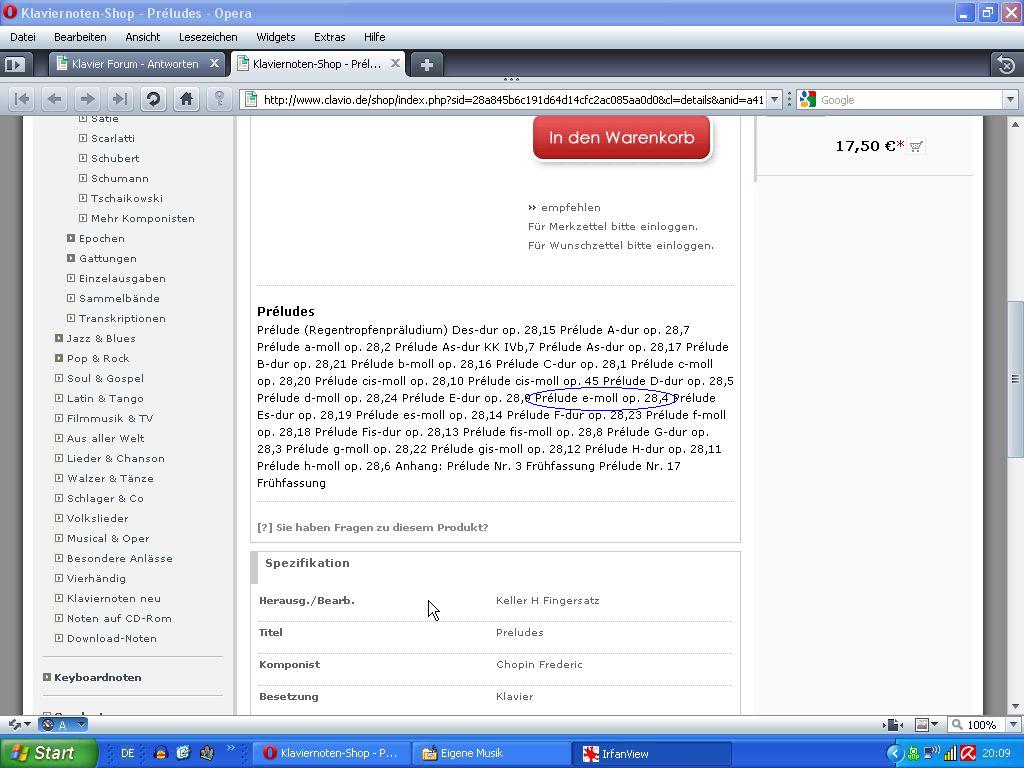Open the image display mode dropdown
Image resolution: width=1024 pixels, height=768 pixels.
click(x=935, y=724)
